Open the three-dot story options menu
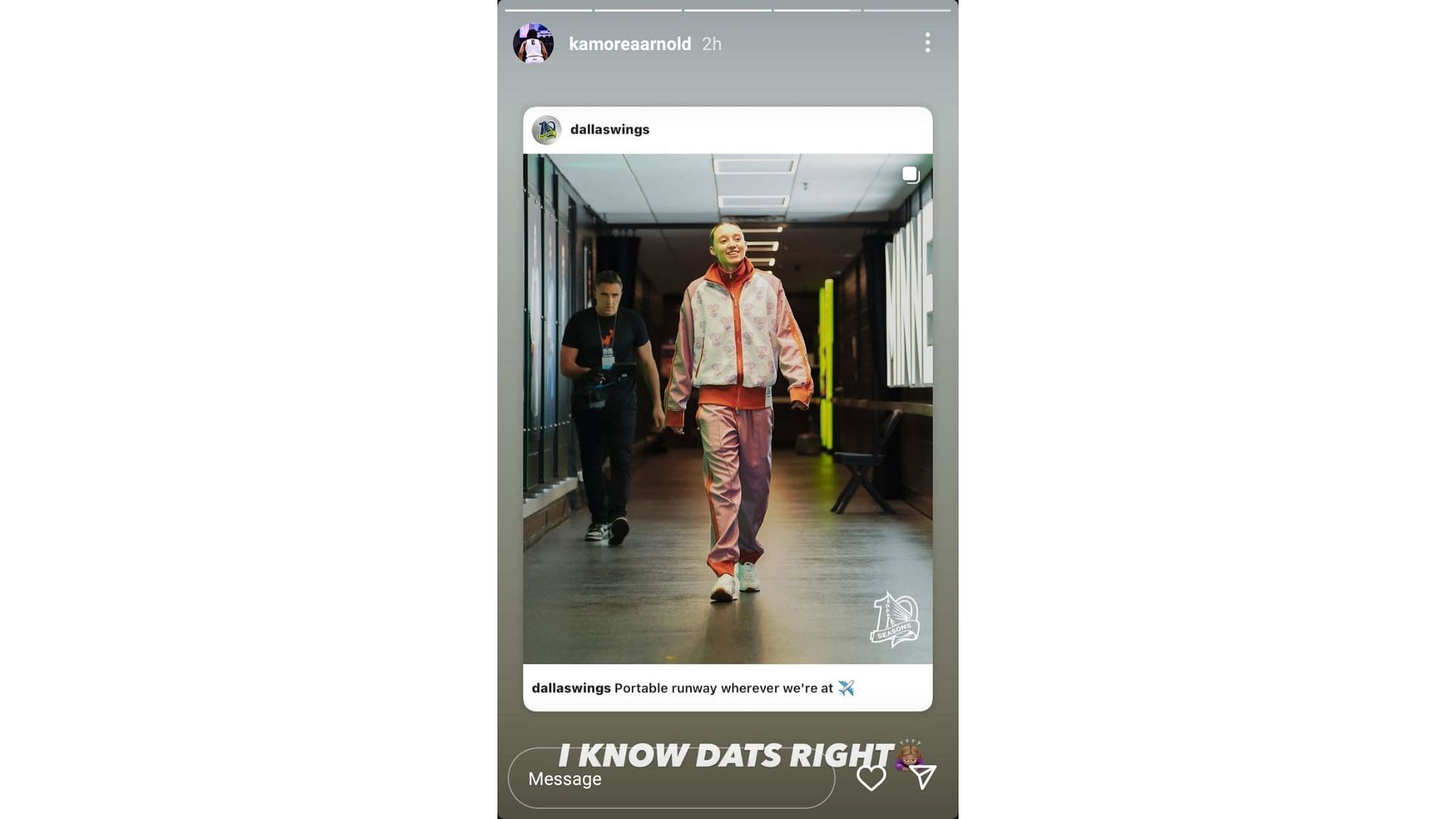Viewport: 1456px width, 819px height. point(927,42)
